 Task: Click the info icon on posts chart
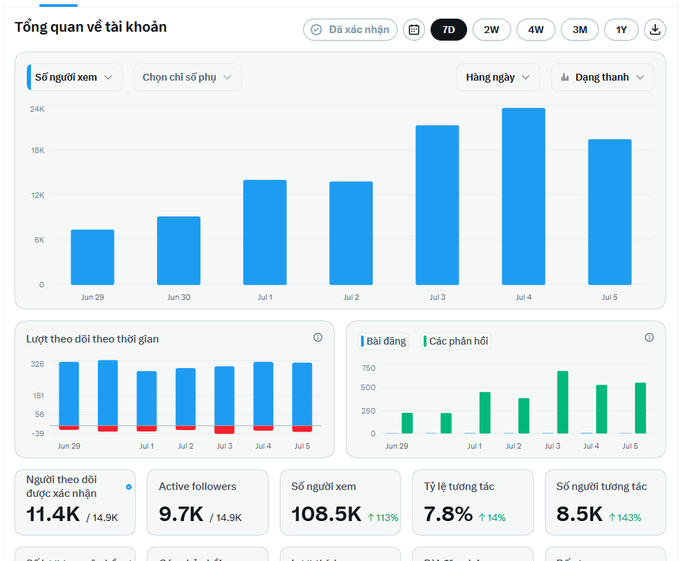(649, 337)
